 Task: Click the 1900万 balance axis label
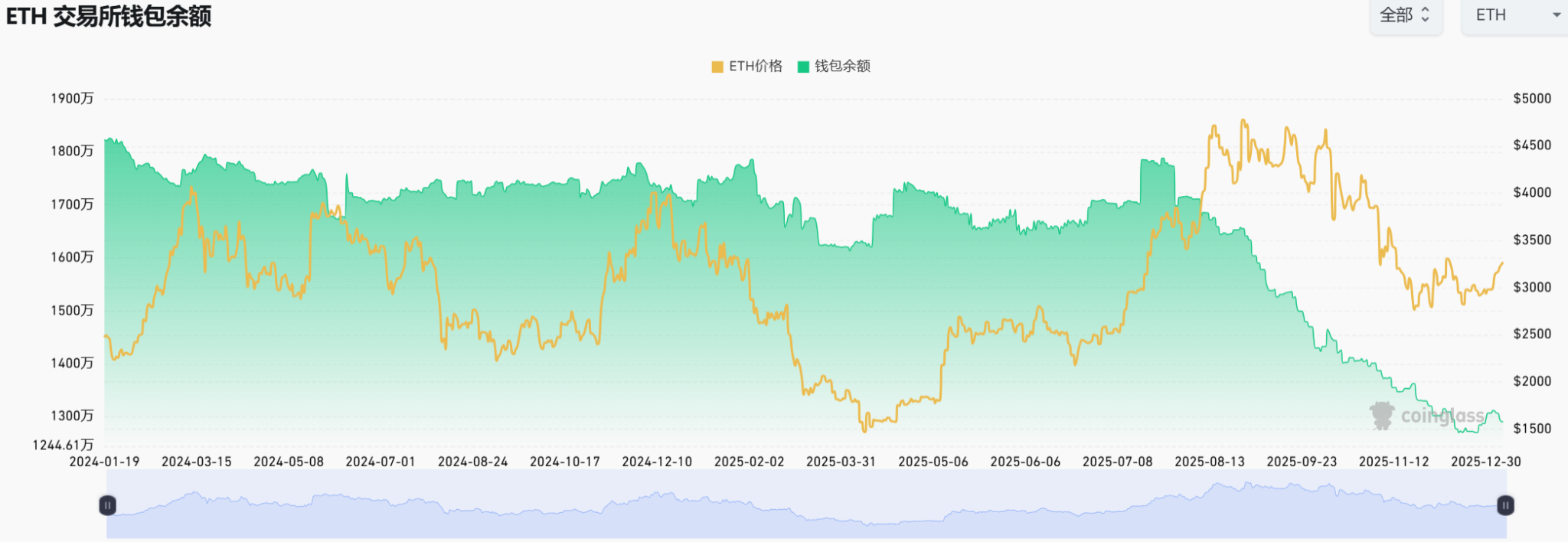coord(72,99)
